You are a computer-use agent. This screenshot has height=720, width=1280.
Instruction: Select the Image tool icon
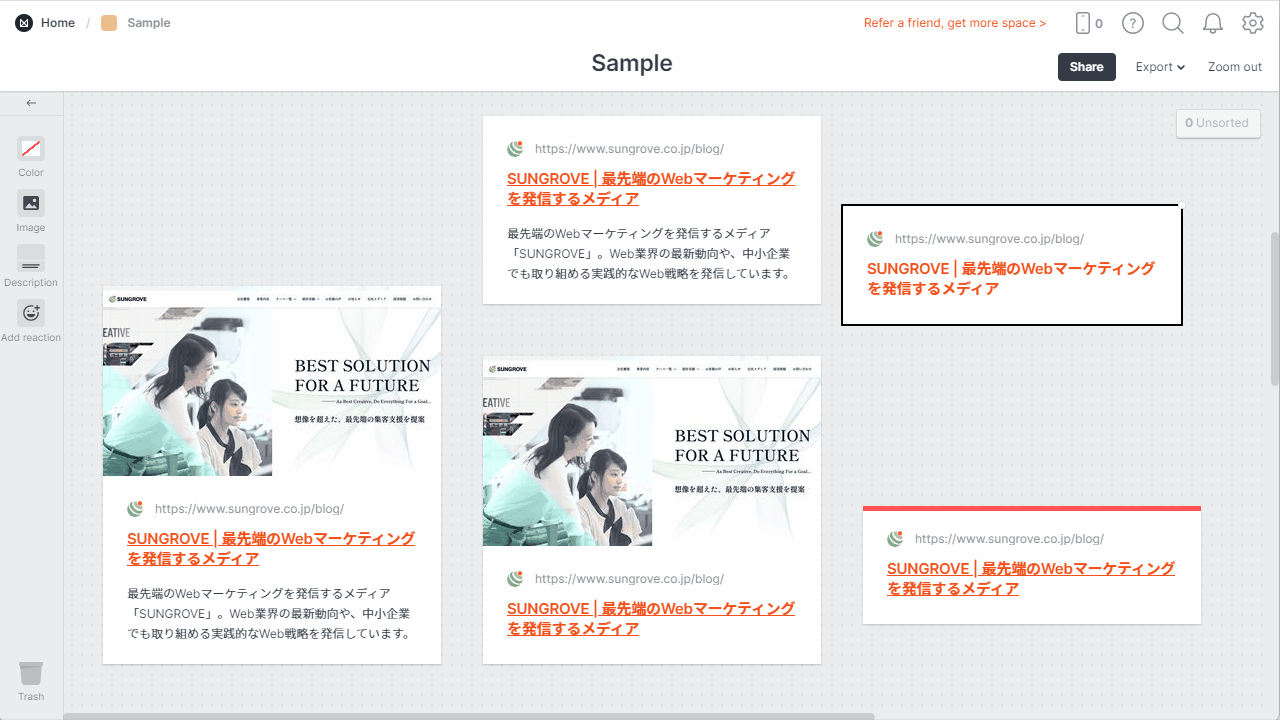pos(31,204)
